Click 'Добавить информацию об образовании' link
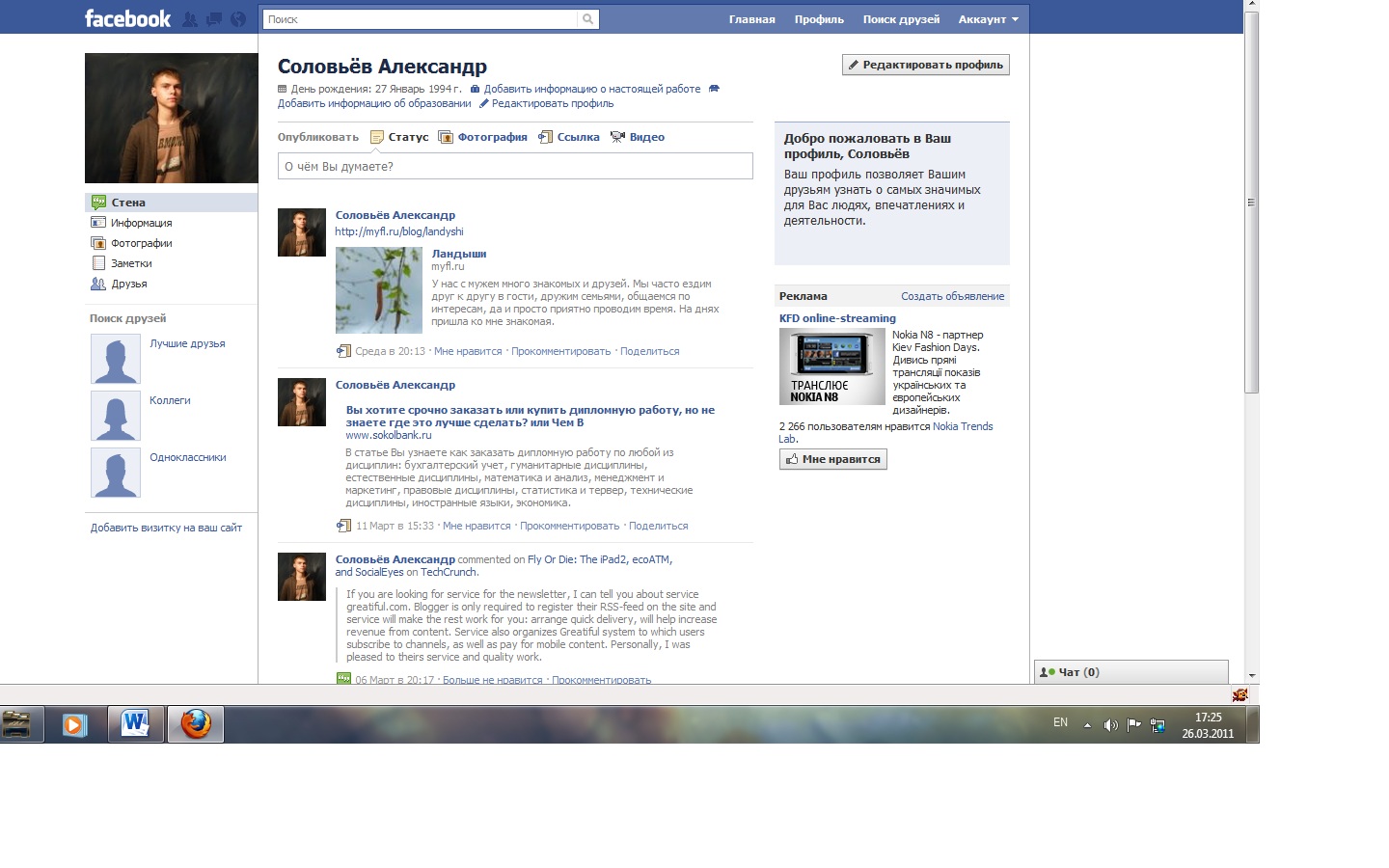Viewport: 1389px width, 868px height. 374,103
